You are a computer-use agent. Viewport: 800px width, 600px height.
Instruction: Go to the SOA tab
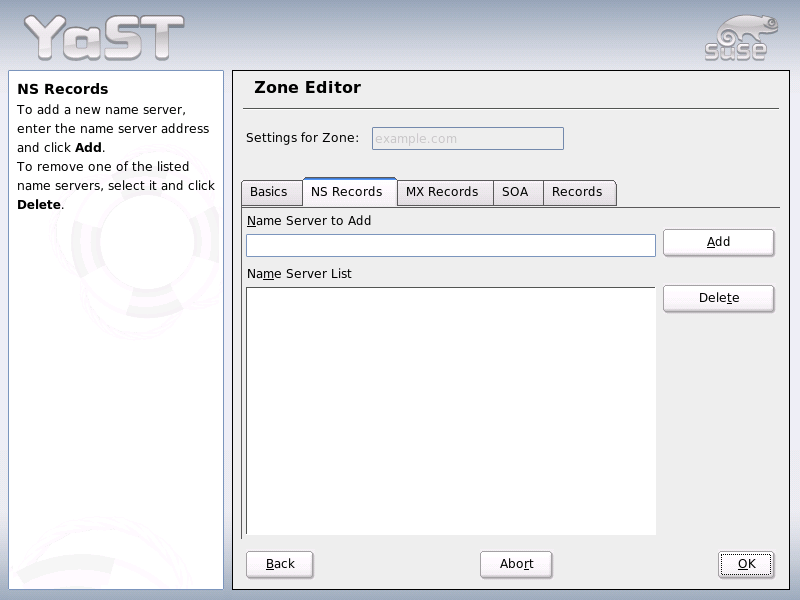(x=518, y=192)
